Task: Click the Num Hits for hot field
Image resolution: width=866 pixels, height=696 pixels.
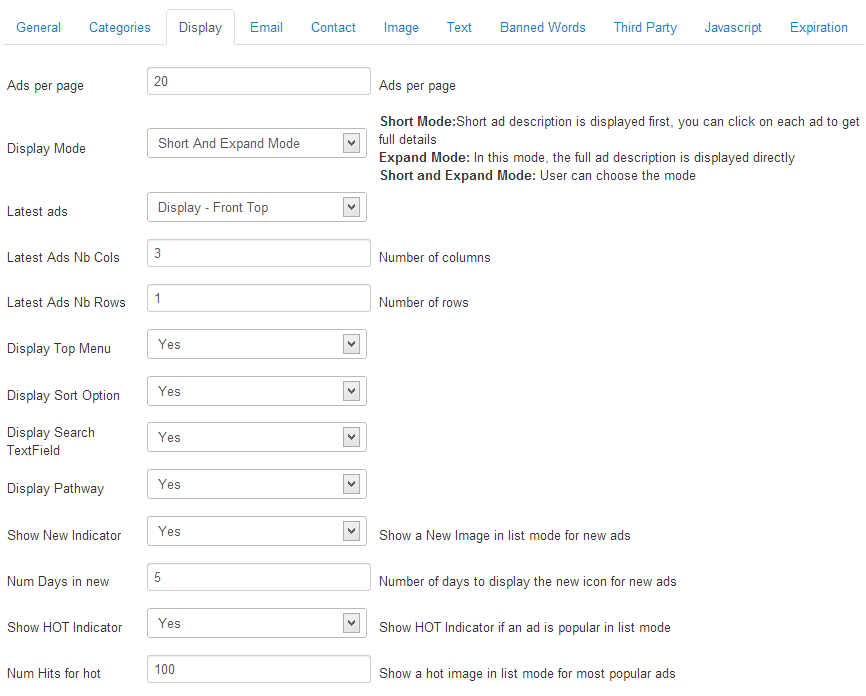Action: click(x=258, y=669)
